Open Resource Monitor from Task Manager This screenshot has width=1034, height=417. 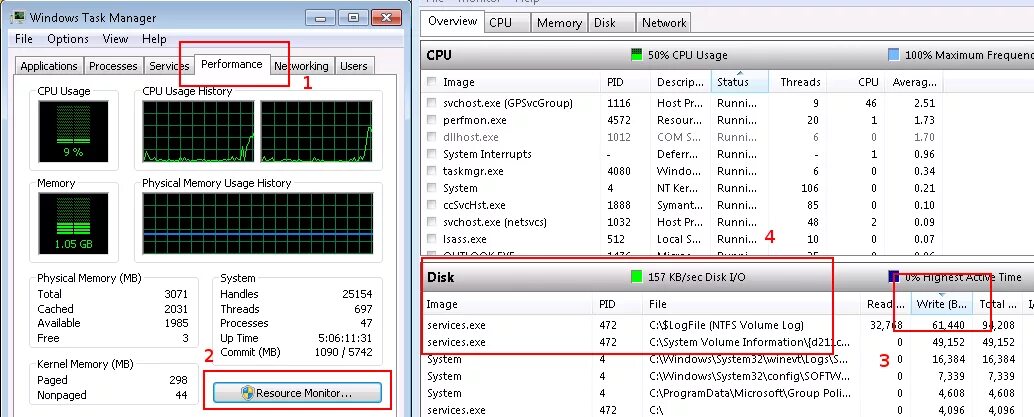297,393
